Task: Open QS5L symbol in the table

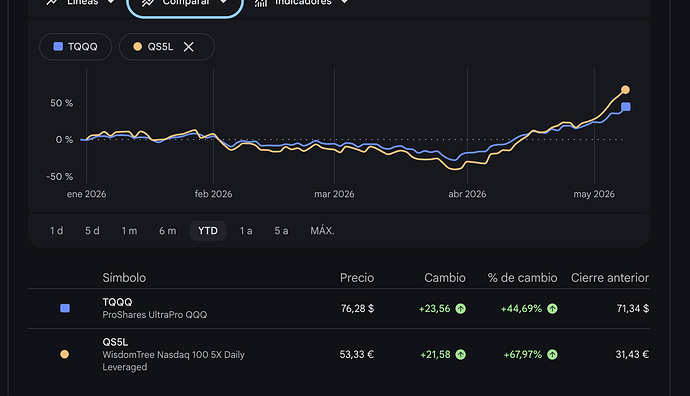Action: (115, 342)
